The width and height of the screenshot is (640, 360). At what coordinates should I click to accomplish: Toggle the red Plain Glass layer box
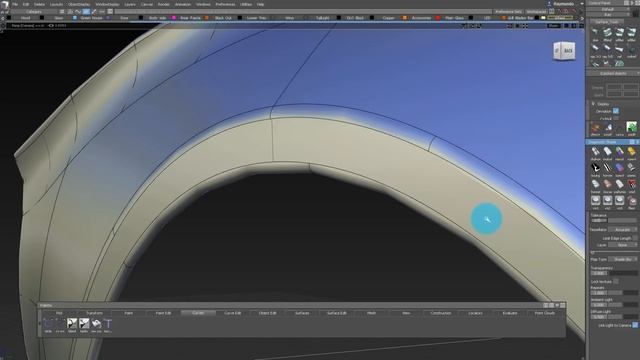click(x=438, y=18)
